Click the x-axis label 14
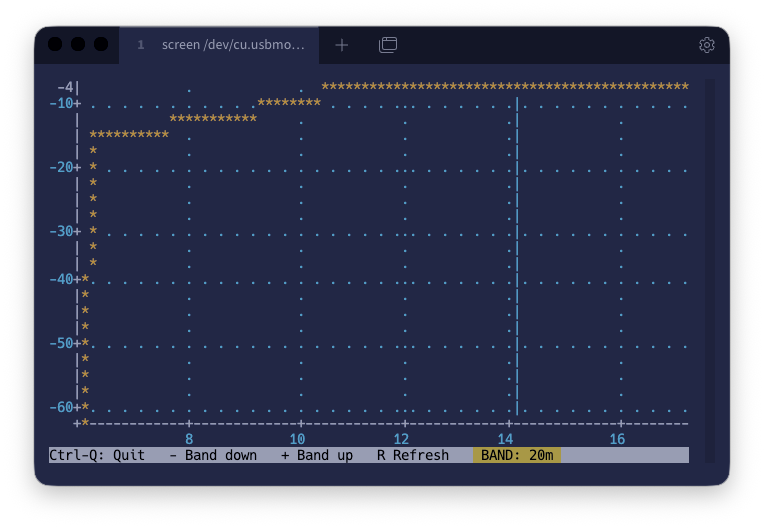The image size is (764, 528). [505, 439]
